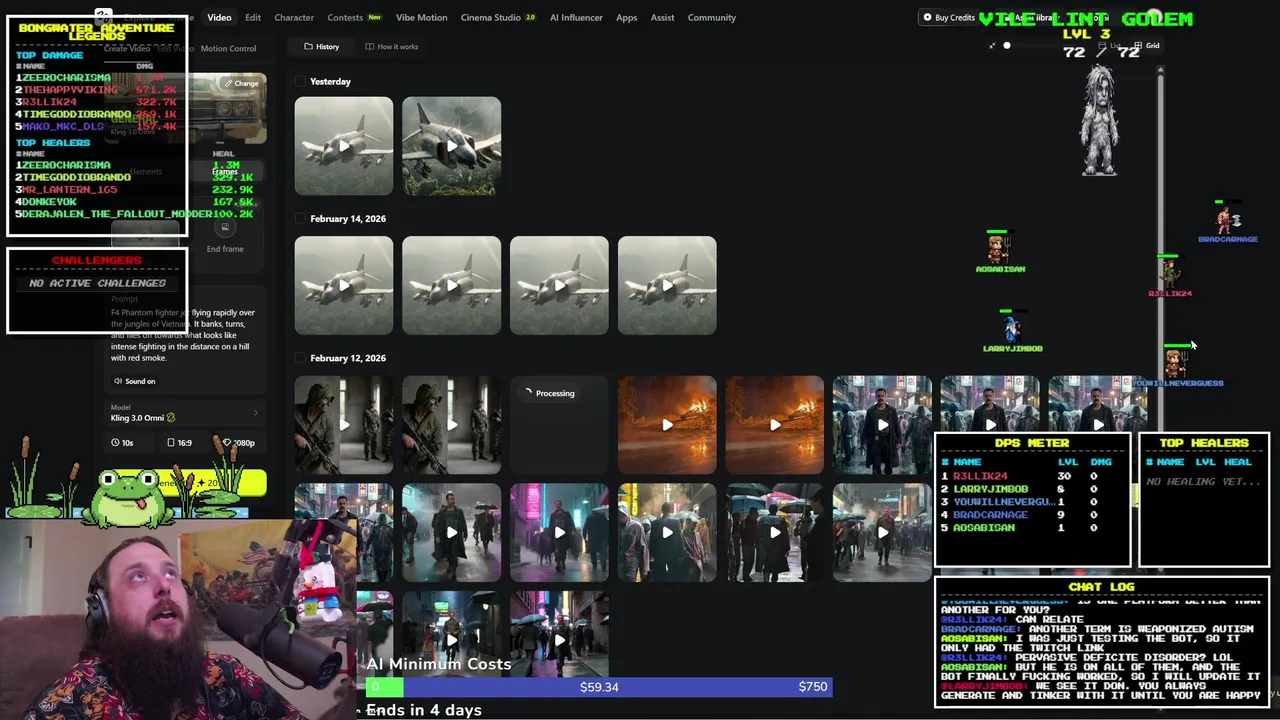Select the Motion Control sub-tab
This screenshot has height=720, width=1280.
(228, 48)
